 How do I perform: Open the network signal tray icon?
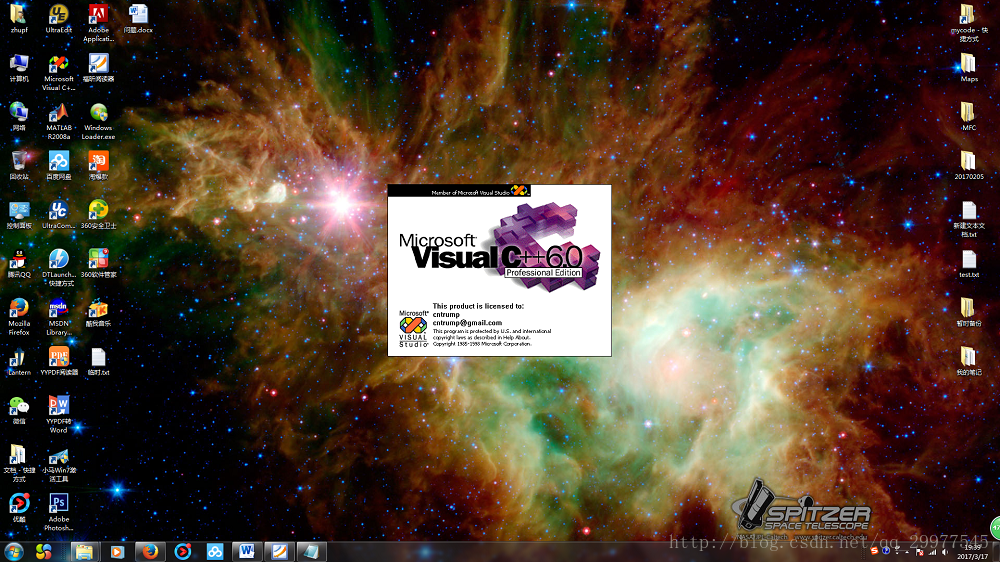tap(932, 552)
